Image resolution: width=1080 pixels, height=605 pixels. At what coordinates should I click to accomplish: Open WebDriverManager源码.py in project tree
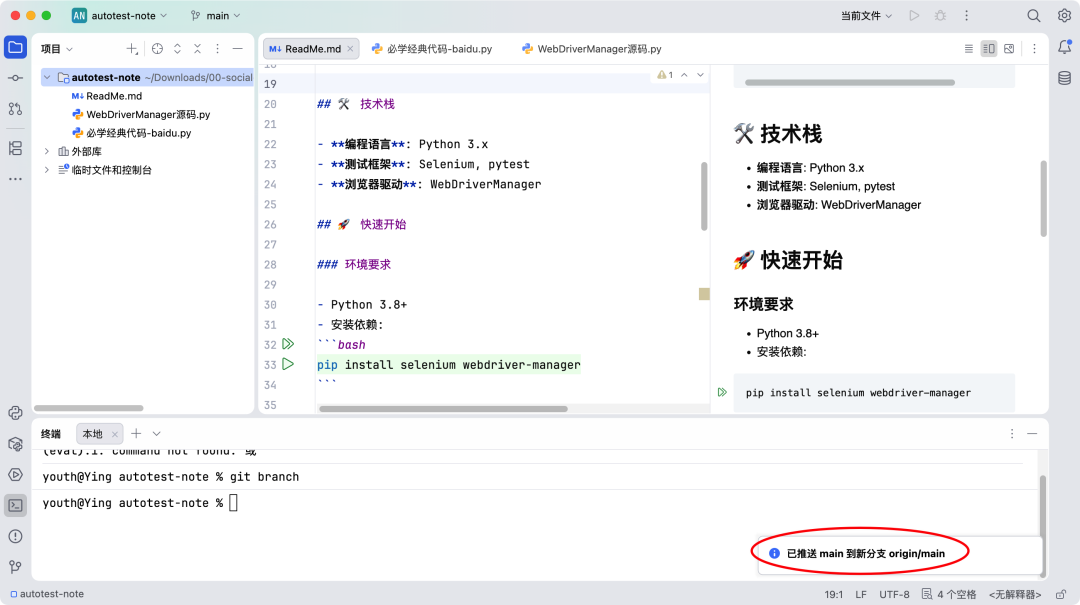pyautogui.click(x=141, y=114)
